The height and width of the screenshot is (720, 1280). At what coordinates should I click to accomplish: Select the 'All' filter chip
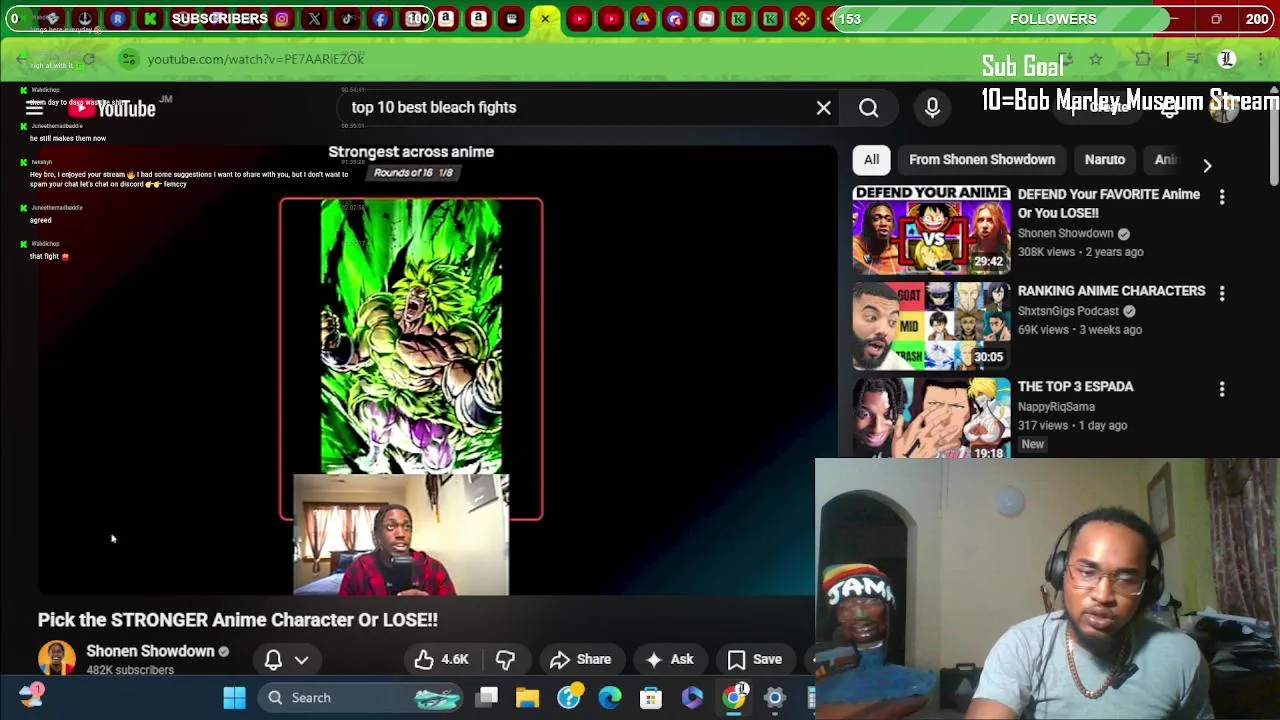pos(871,159)
